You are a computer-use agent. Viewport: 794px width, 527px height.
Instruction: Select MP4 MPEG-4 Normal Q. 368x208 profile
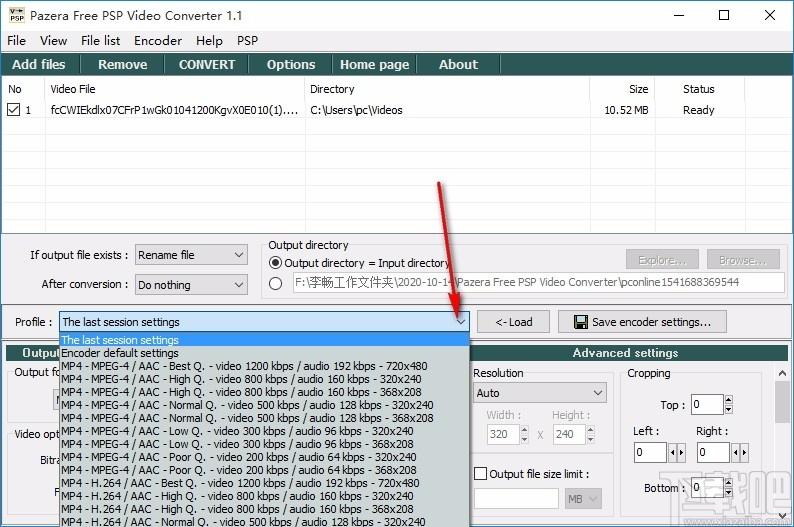click(264, 418)
